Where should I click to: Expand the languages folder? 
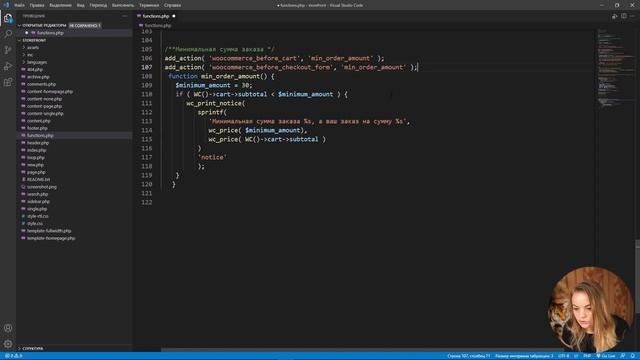coord(36,62)
